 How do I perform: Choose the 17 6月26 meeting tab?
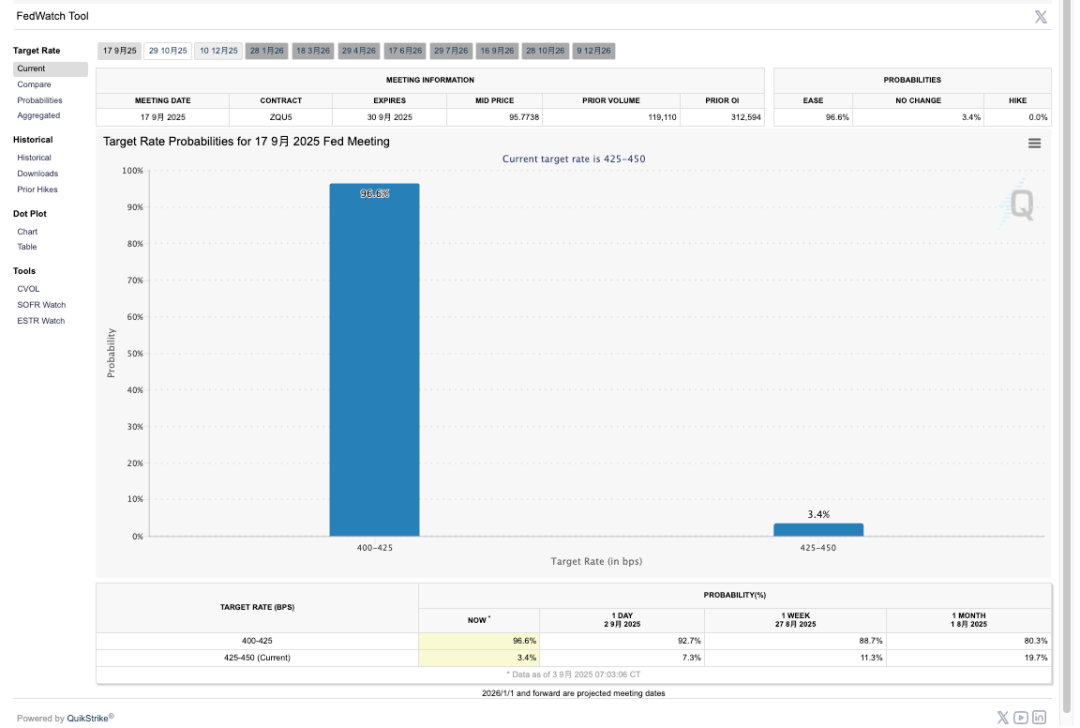pyautogui.click(x=405, y=51)
